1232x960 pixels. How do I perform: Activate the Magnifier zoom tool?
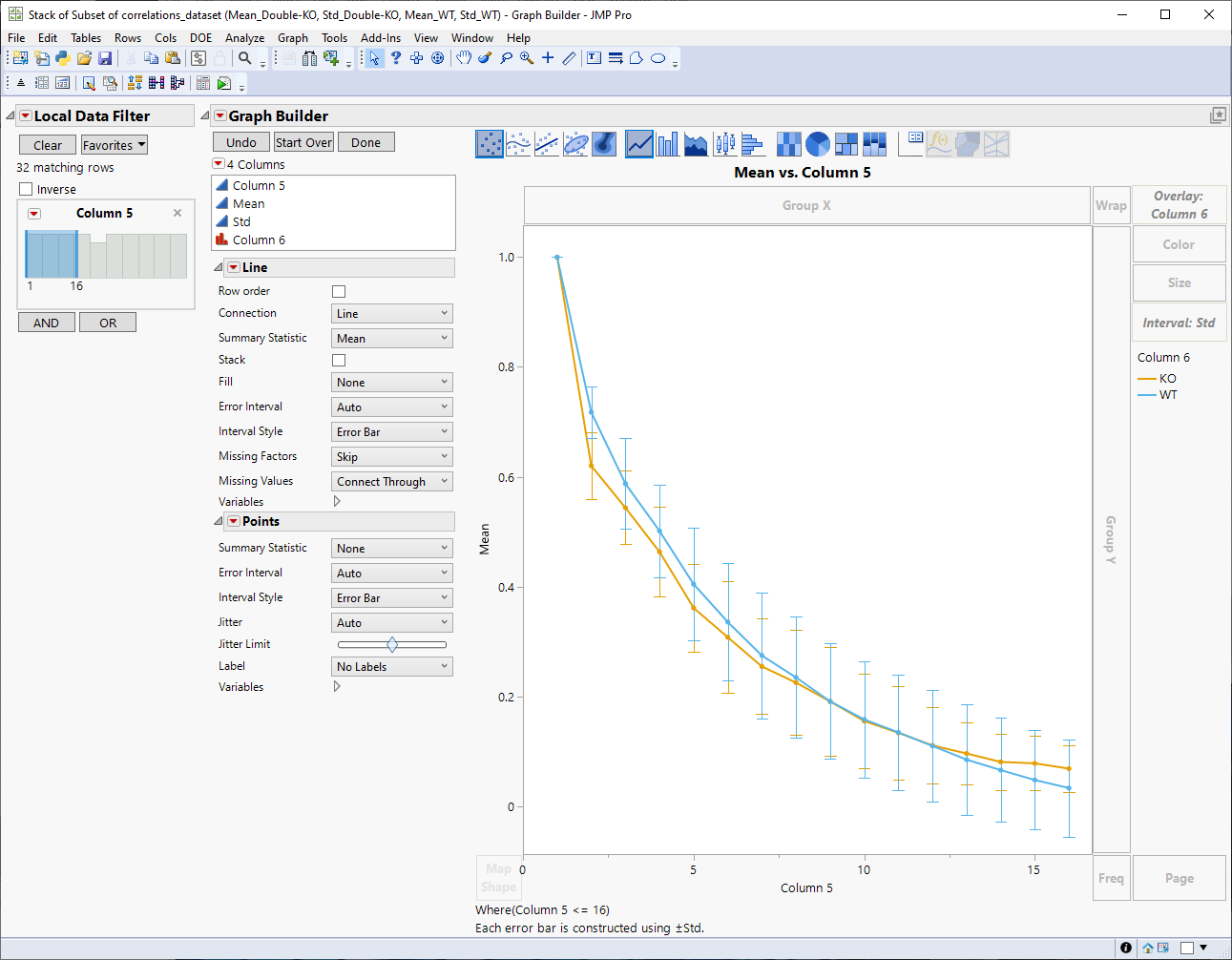pyautogui.click(x=527, y=58)
